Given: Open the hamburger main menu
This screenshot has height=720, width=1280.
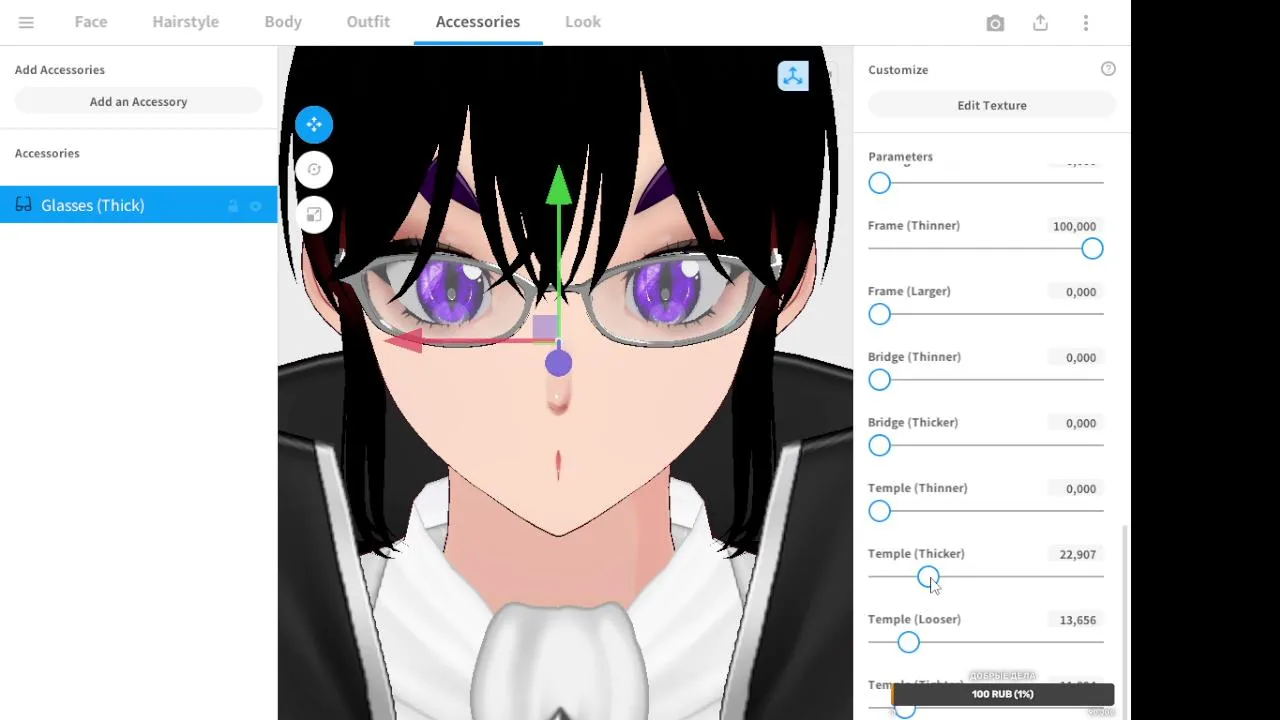Looking at the screenshot, I should [x=26, y=22].
